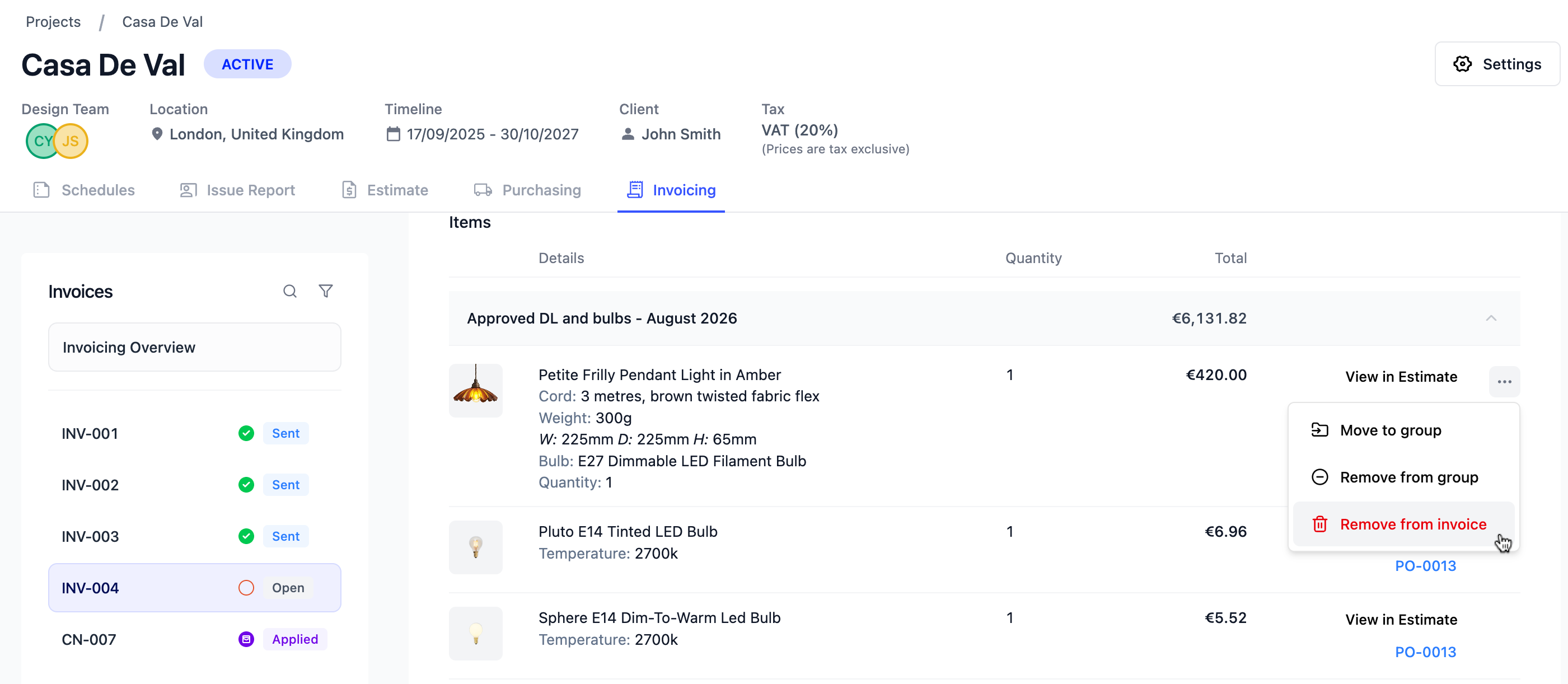
Task: Click the CY design team avatar
Action: (41, 141)
